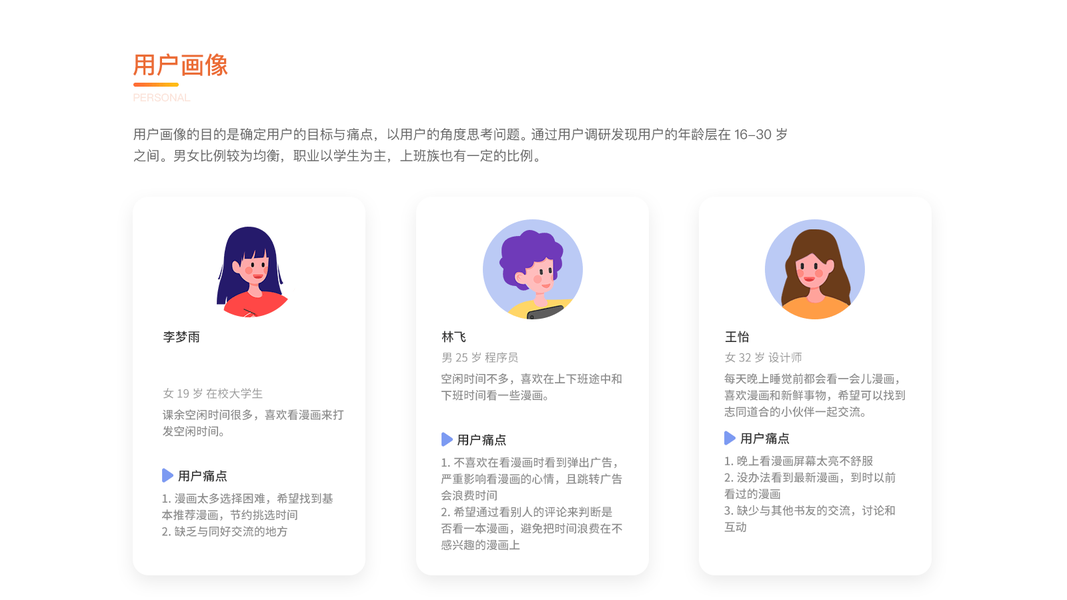Screen dimensions: 1067x600
Task: Click the text 男 25 岁 程序员
Action: (x=480, y=357)
